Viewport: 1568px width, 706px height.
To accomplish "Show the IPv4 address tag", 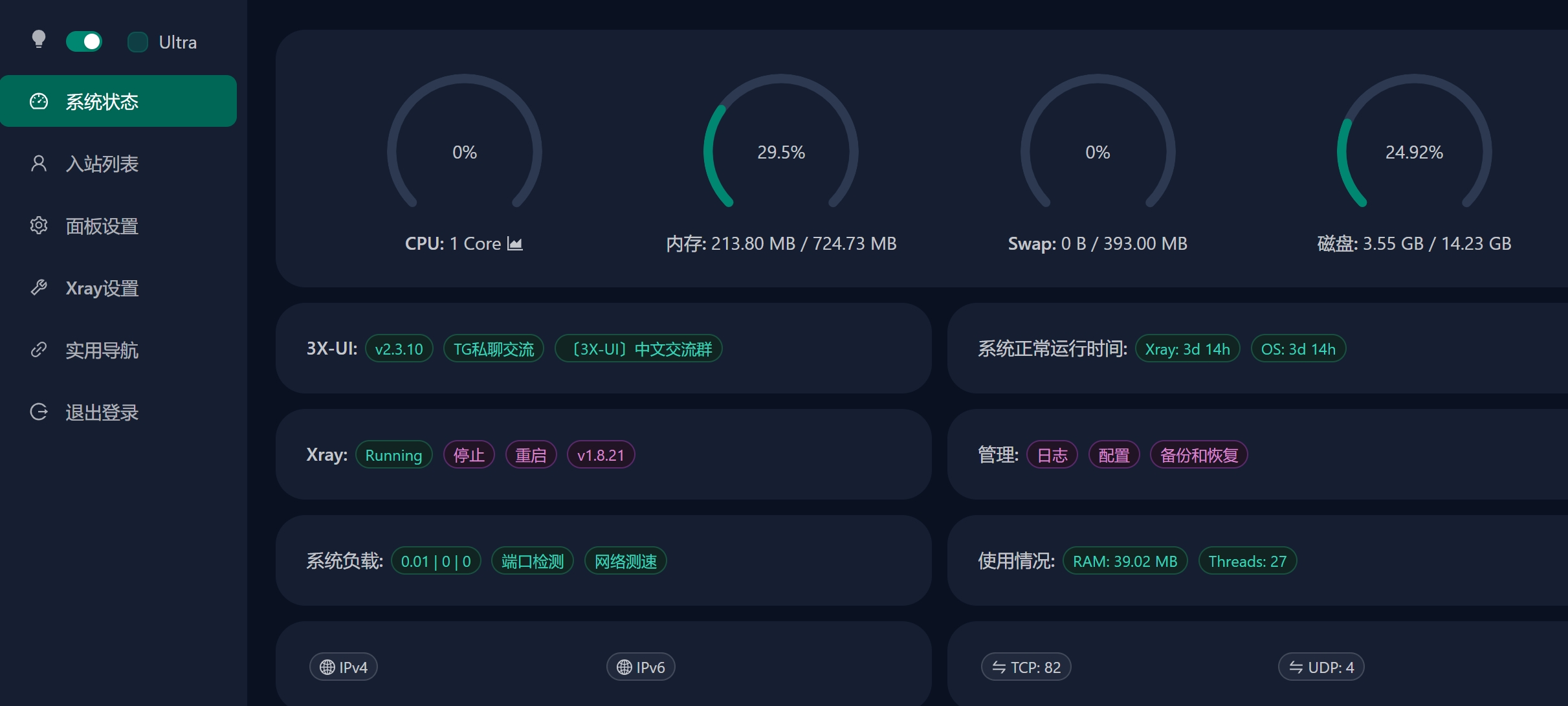I will point(344,667).
